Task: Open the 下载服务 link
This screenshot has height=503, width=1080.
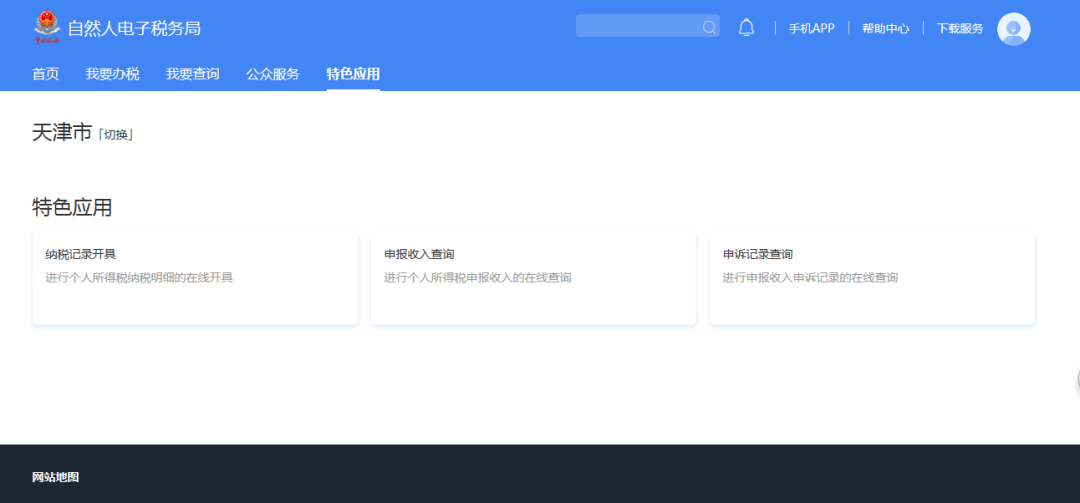Action: click(x=959, y=28)
